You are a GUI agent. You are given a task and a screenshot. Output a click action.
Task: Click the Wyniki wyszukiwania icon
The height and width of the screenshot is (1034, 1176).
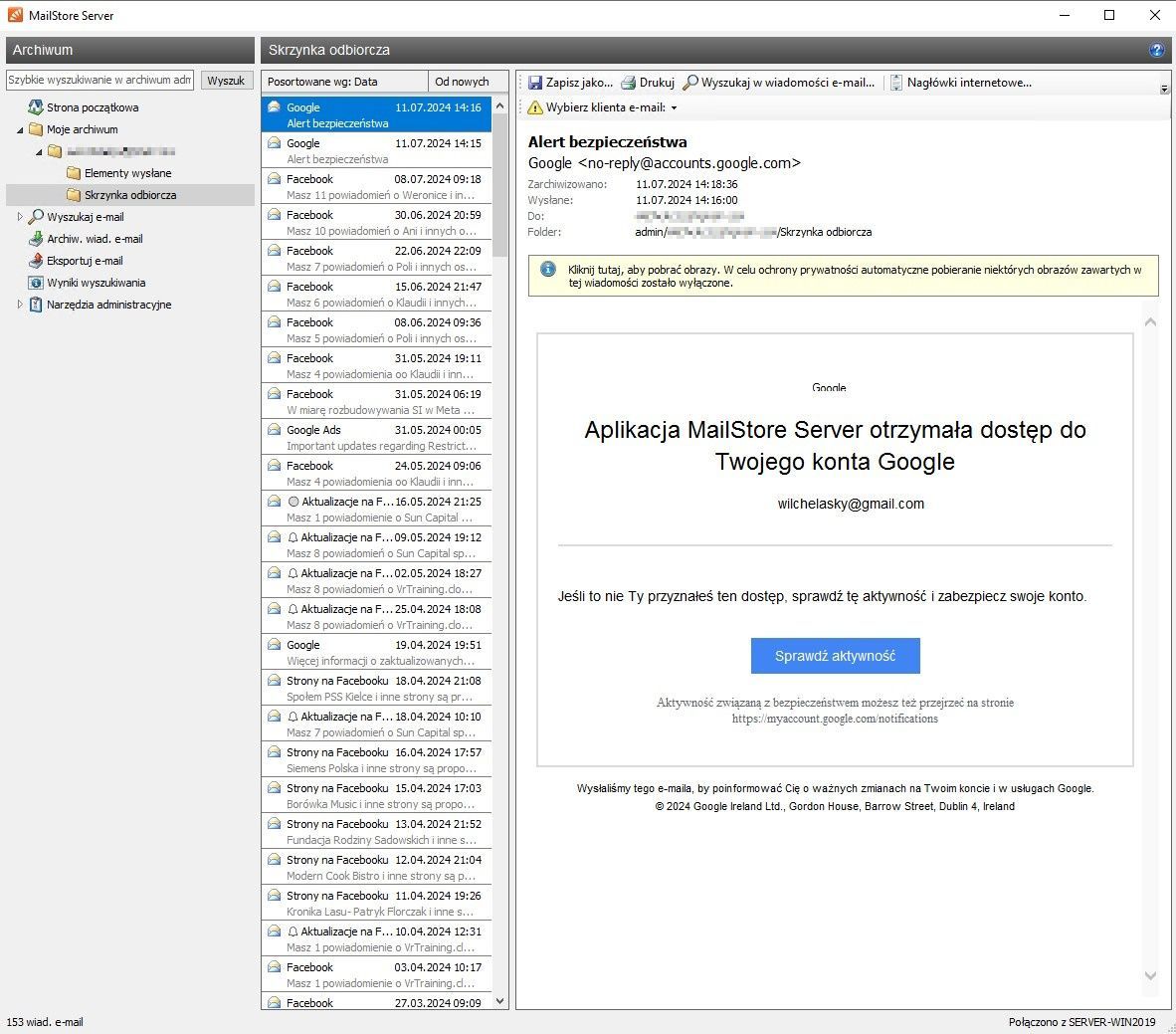tap(35, 283)
